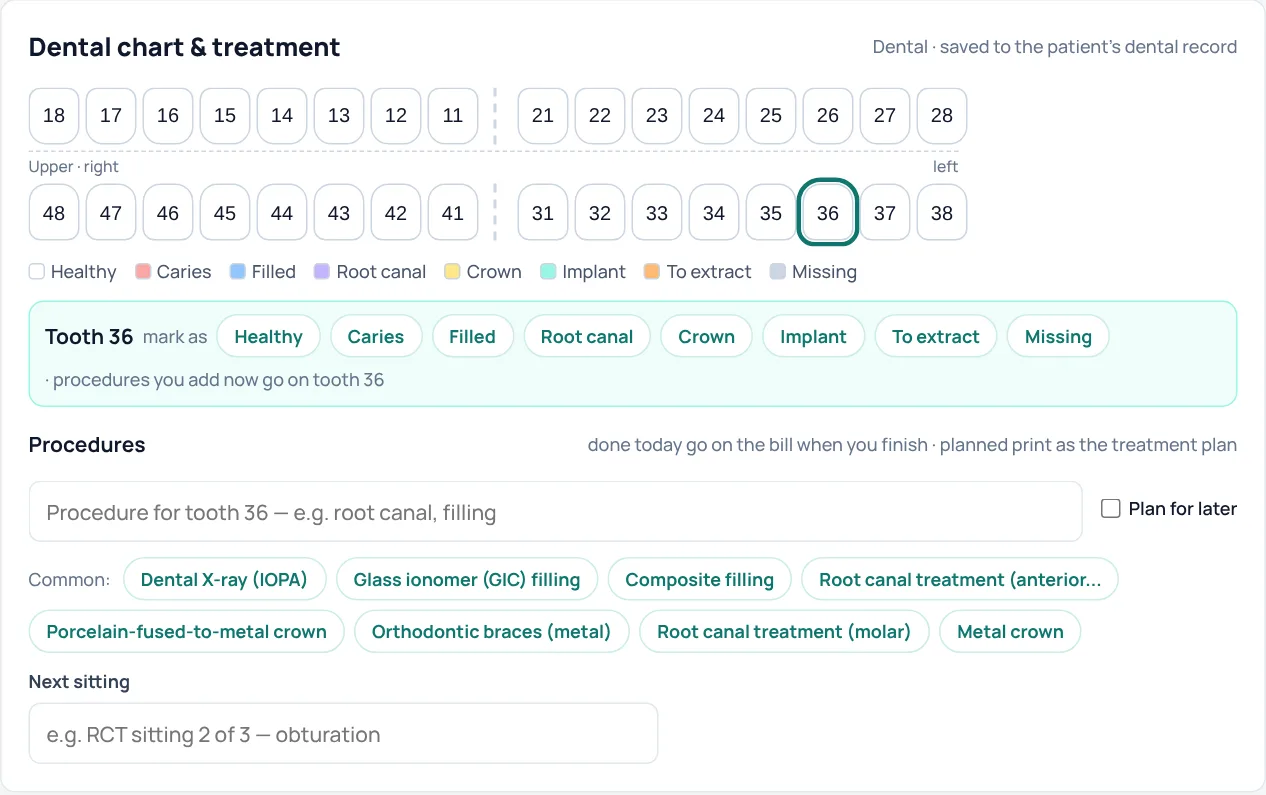Screen dimensions: 1266x795
Task: Focus the Procedure for tooth 36 input
Action: [556, 512]
